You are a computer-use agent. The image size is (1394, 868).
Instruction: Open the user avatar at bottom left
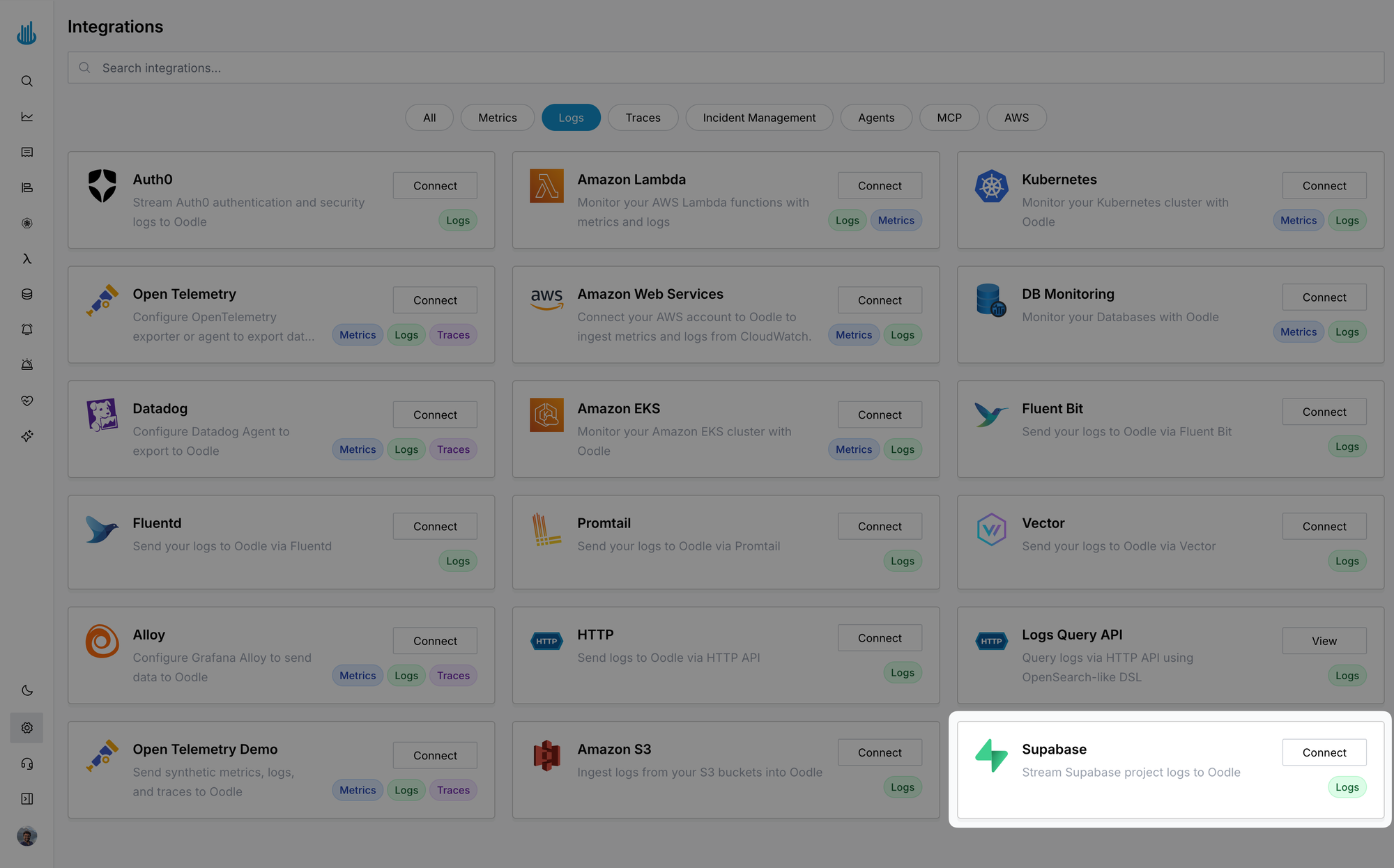(26, 836)
